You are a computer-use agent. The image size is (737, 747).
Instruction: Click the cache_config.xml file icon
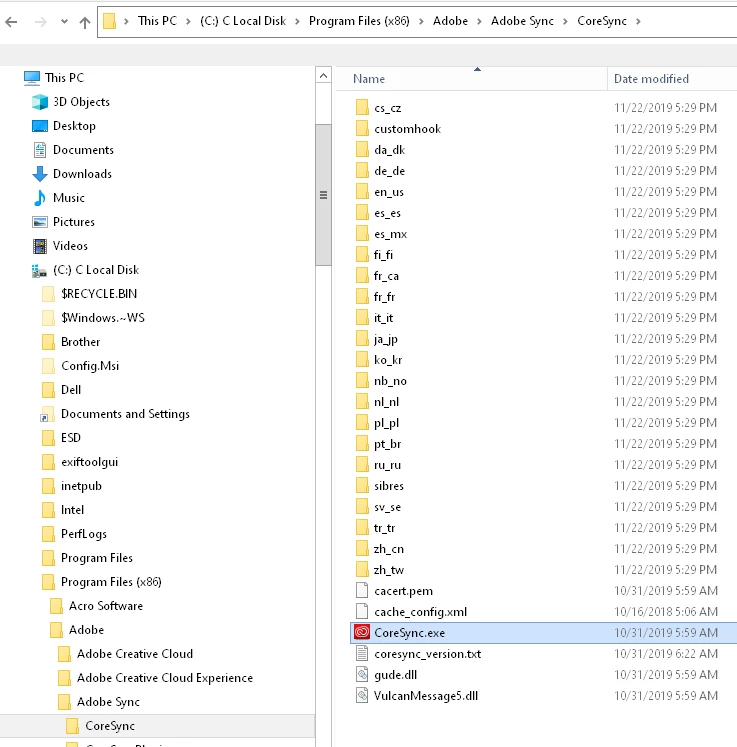point(362,611)
